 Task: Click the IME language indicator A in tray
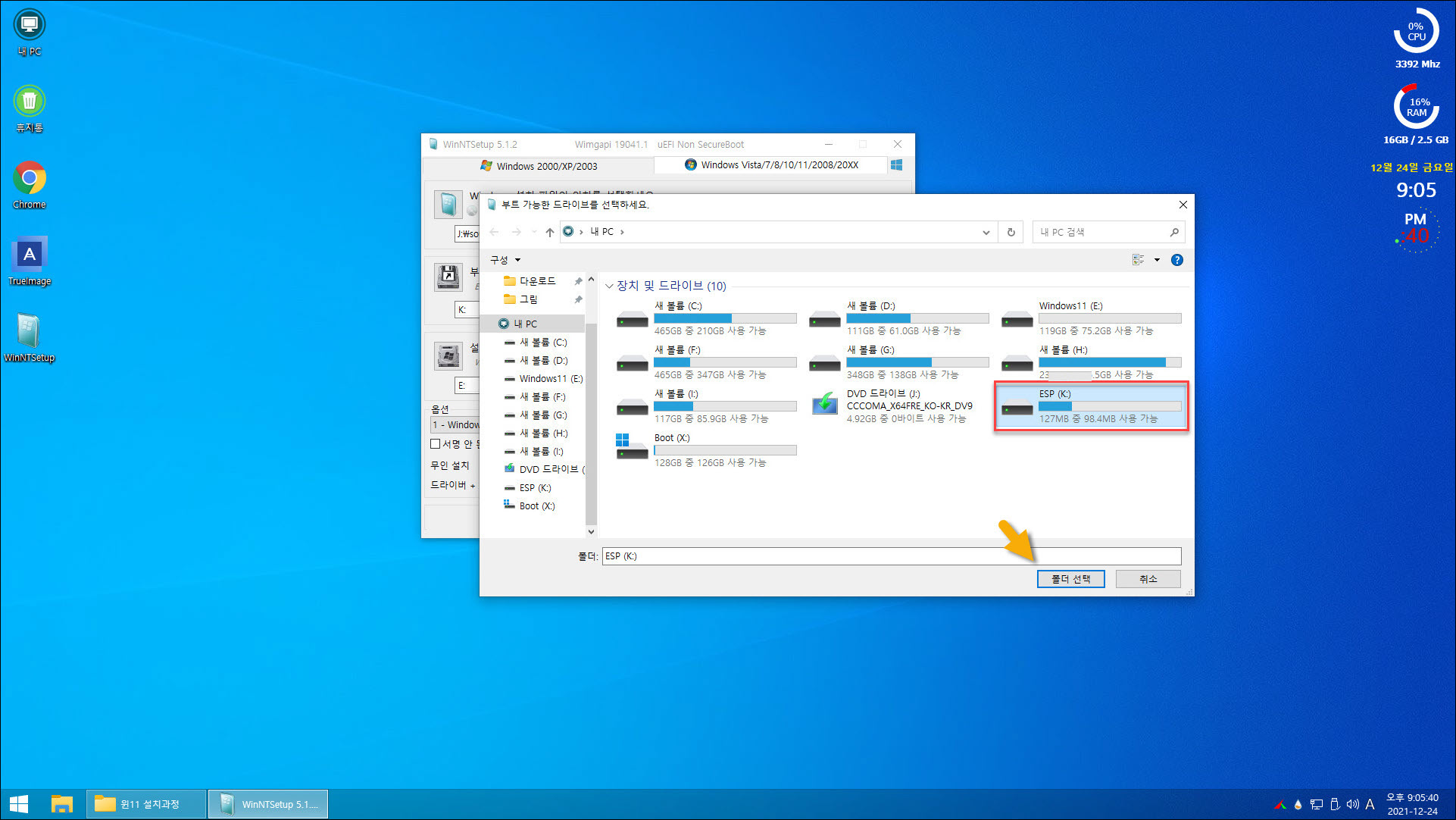click(x=1370, y=804)
